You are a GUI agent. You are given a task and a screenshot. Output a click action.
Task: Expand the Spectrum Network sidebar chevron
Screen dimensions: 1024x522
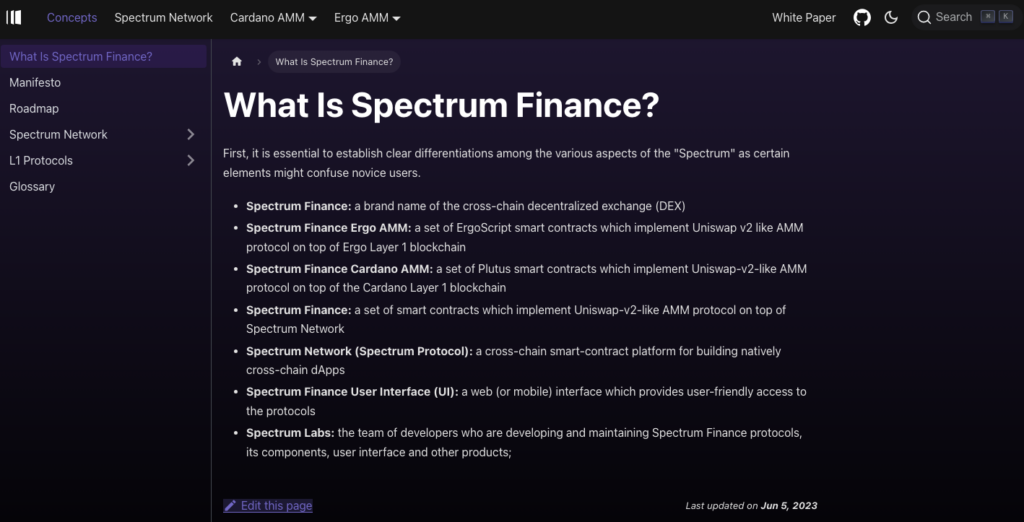pos(191,134)
